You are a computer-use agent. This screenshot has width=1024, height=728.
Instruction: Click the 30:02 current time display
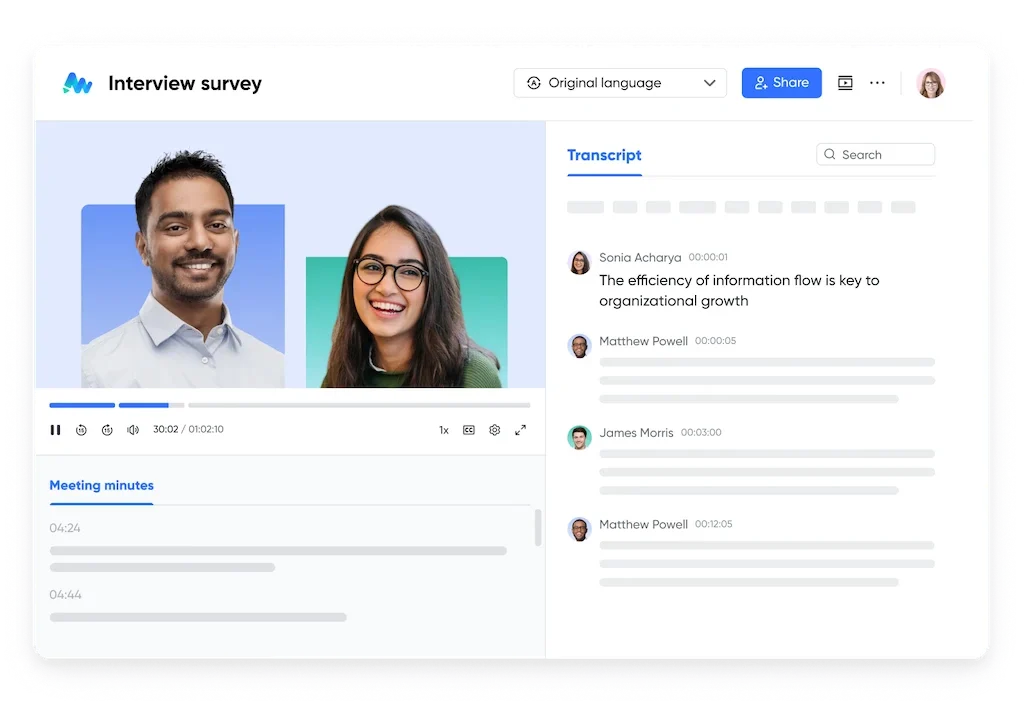(x=165, y=429)
